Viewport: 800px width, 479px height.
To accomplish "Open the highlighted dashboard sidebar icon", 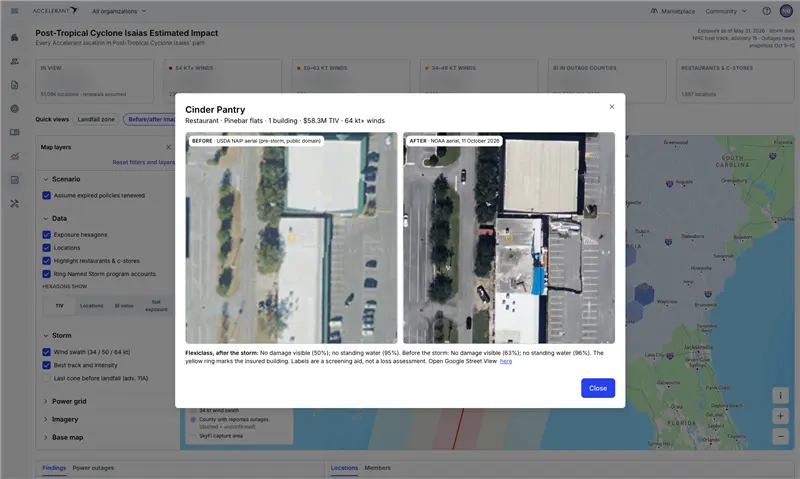I will pyautogui.click(x=14, y=180).
